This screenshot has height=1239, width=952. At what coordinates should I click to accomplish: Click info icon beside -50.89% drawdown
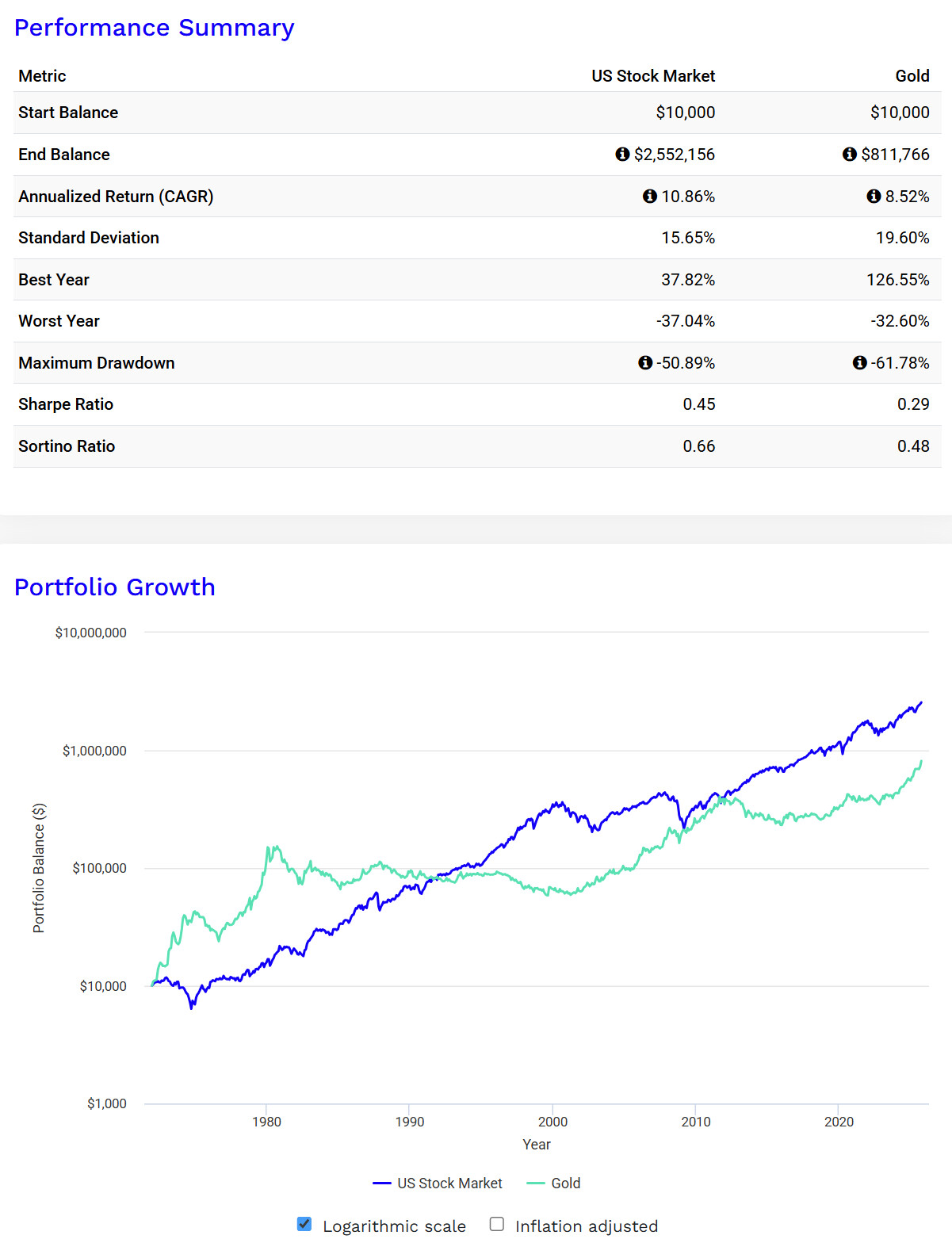pos(645,362)
